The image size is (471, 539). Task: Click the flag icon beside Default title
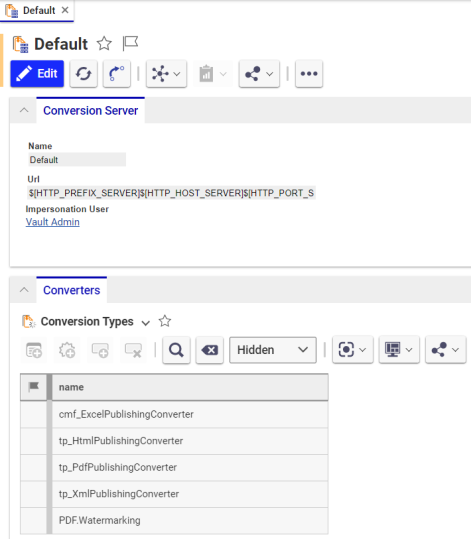tap(130, 44)
